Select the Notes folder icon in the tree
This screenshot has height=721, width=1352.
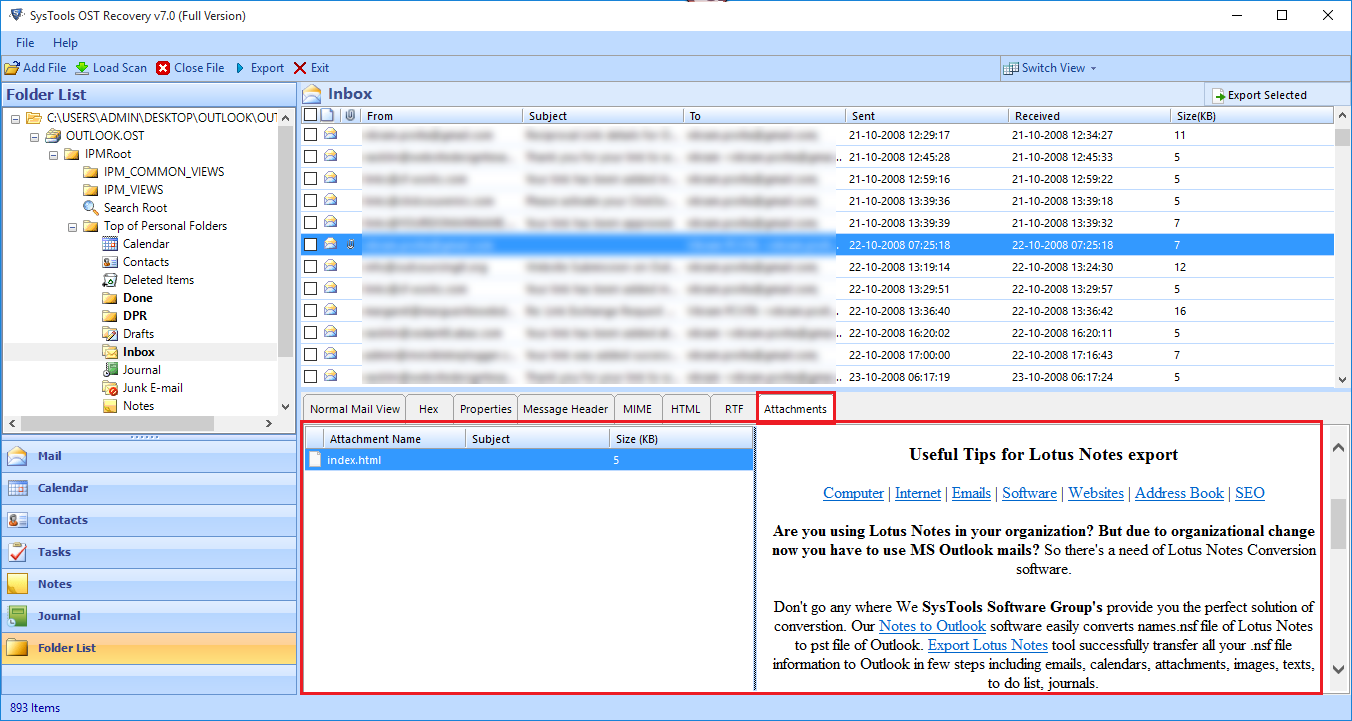pyautogui.click(x=110, y=406)
